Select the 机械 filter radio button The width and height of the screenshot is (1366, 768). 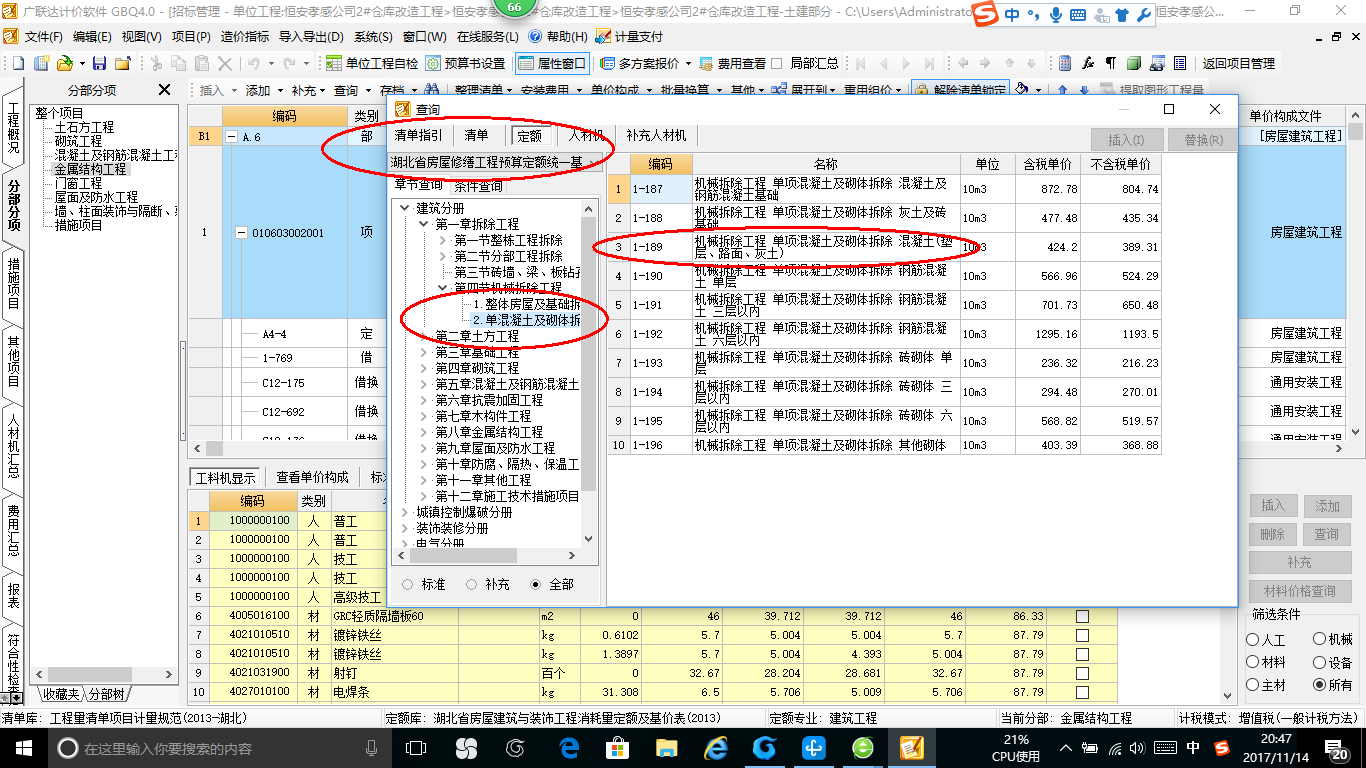tap(1320, 639)
